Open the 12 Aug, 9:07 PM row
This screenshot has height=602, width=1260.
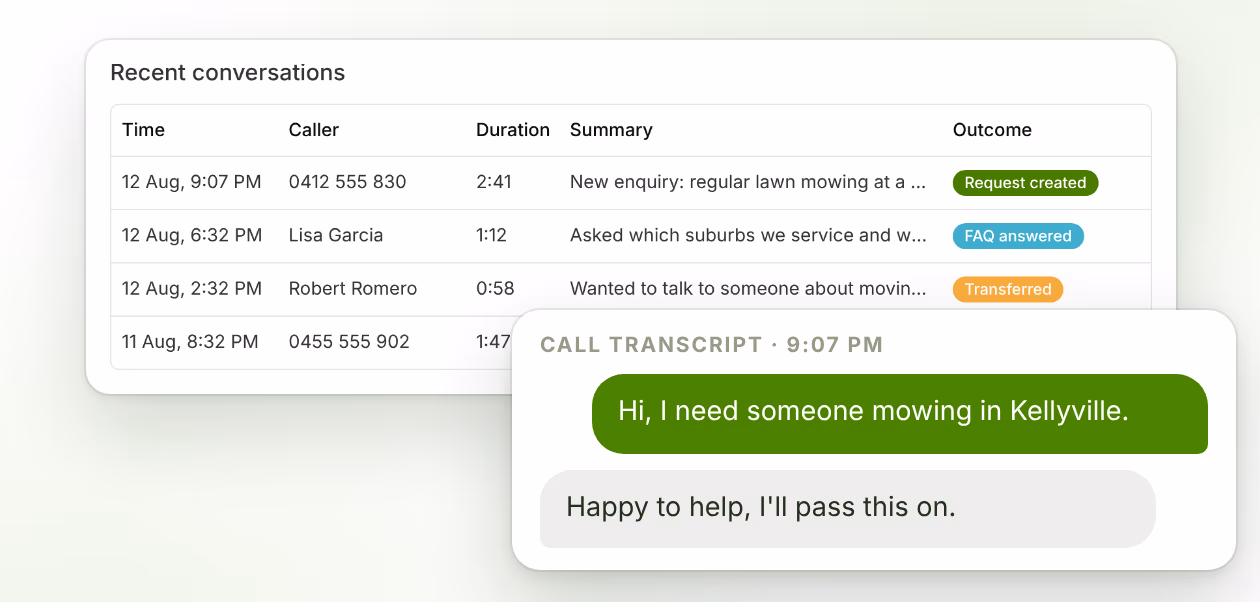[631, 183]
